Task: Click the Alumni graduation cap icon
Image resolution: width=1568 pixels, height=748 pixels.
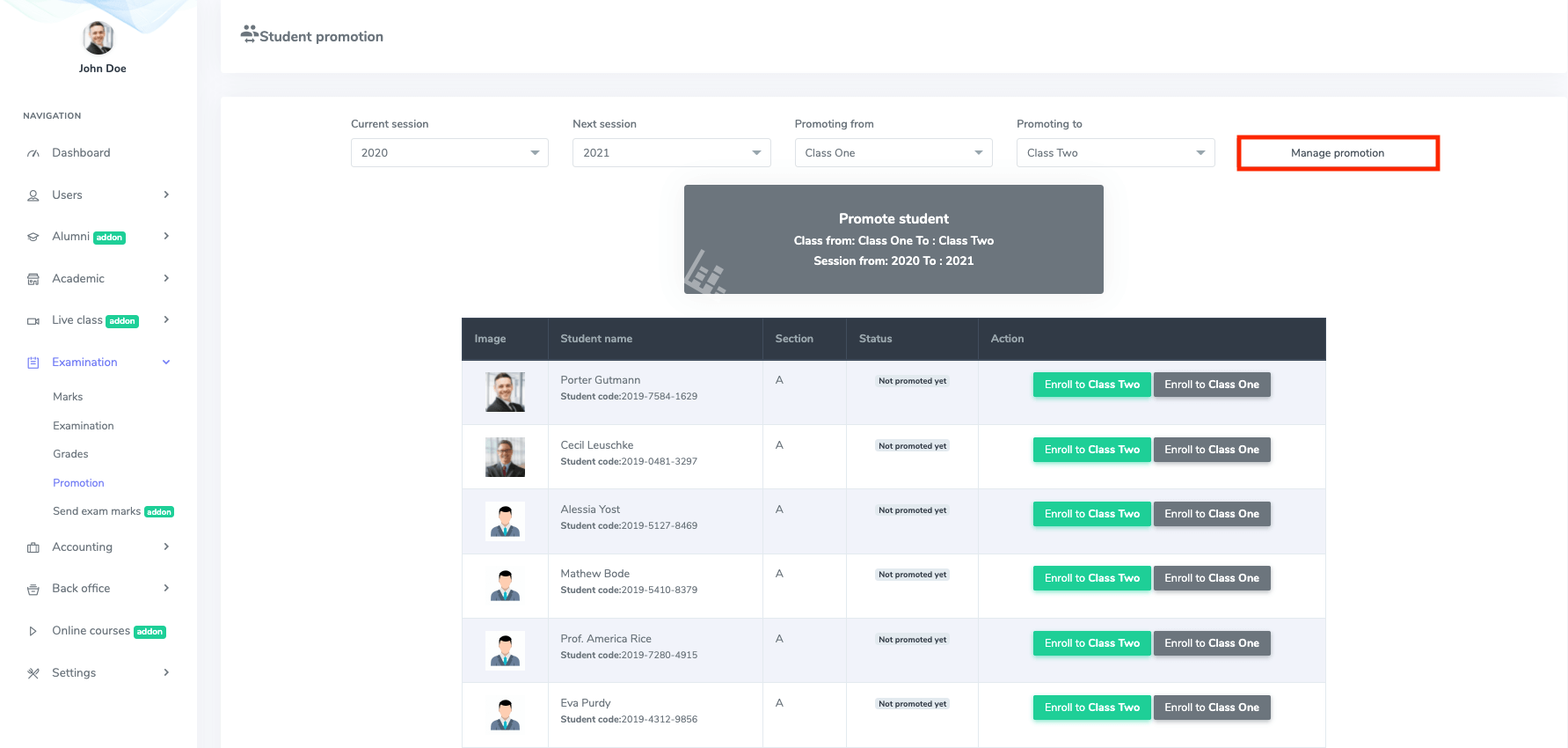Action: point(33,237)
